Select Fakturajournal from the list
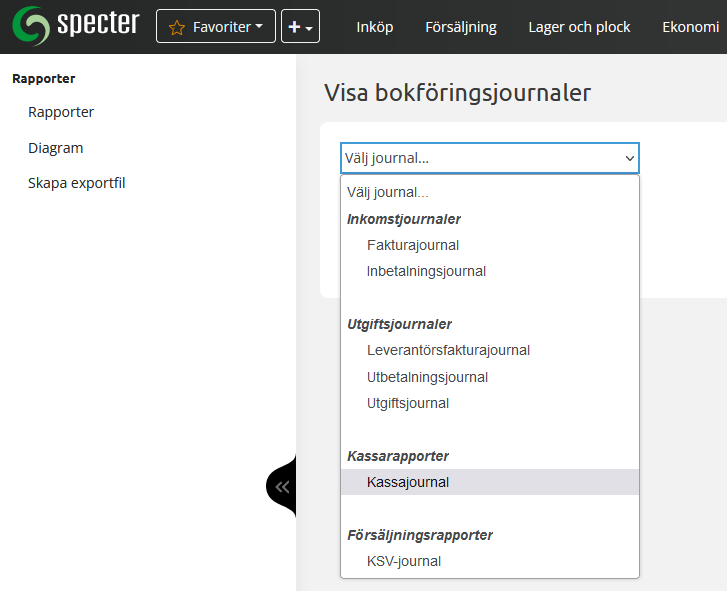 [x=413, y=245]
